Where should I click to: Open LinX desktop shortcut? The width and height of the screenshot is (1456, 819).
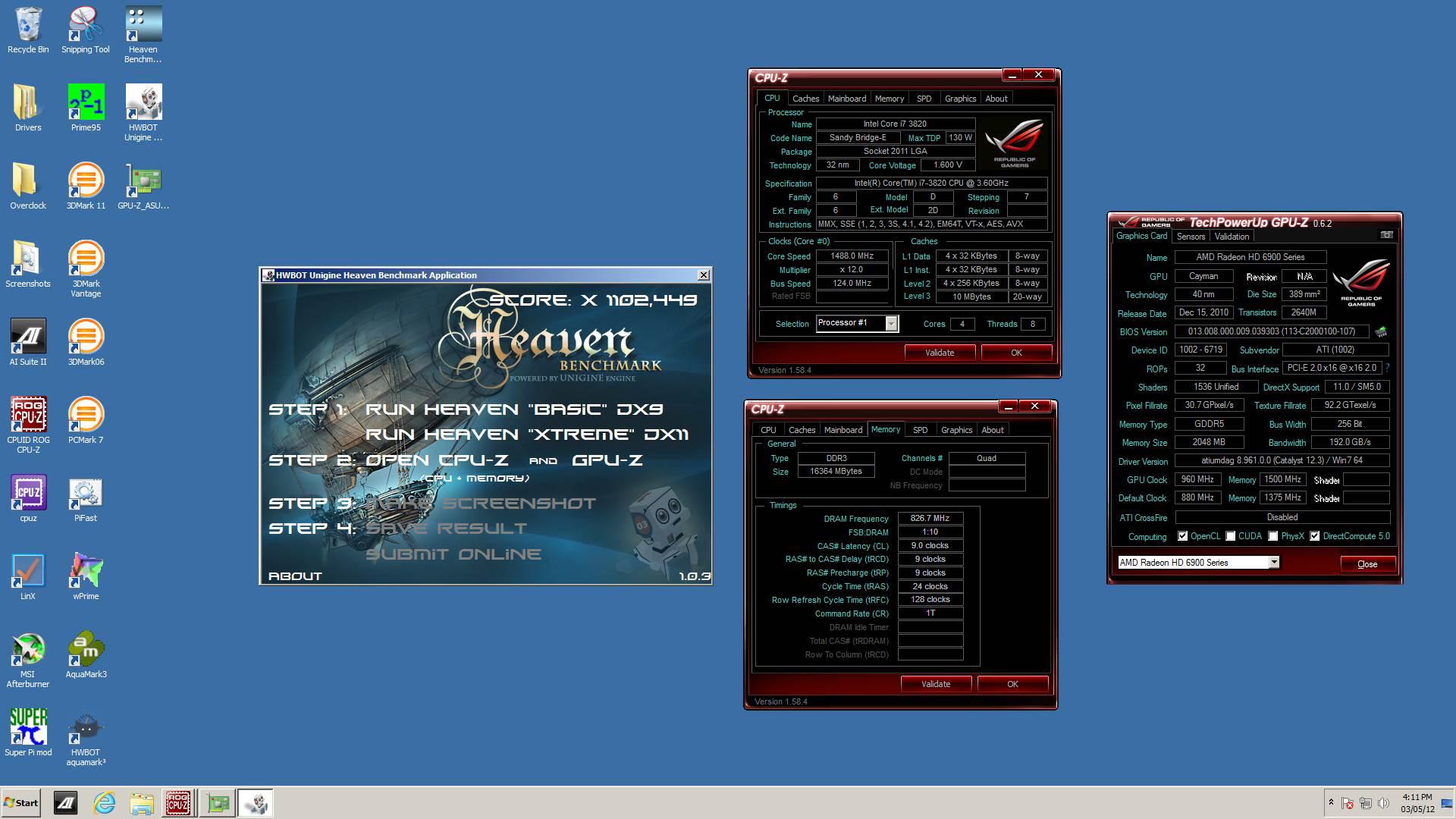(x=28, y=577)
